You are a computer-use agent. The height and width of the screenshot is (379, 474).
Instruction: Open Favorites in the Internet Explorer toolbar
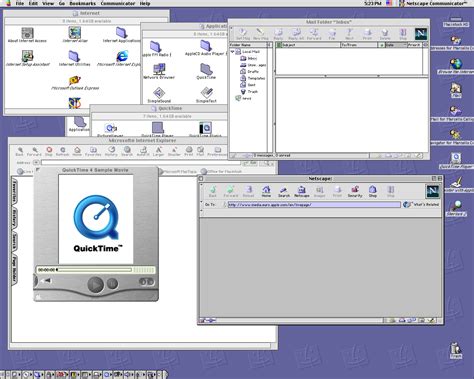(93, 151)
